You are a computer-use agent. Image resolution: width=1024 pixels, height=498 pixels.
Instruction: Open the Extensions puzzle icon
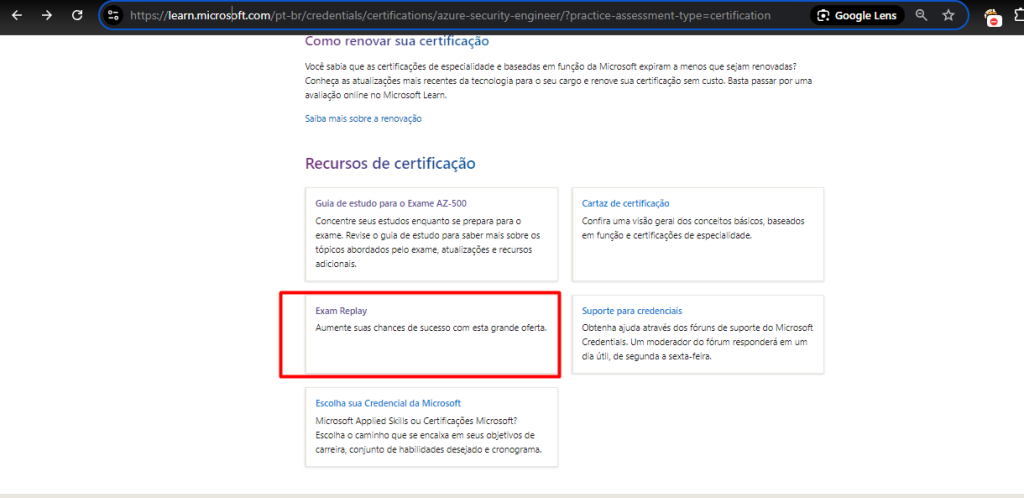pyautogui.click(x=1018, y=16)
